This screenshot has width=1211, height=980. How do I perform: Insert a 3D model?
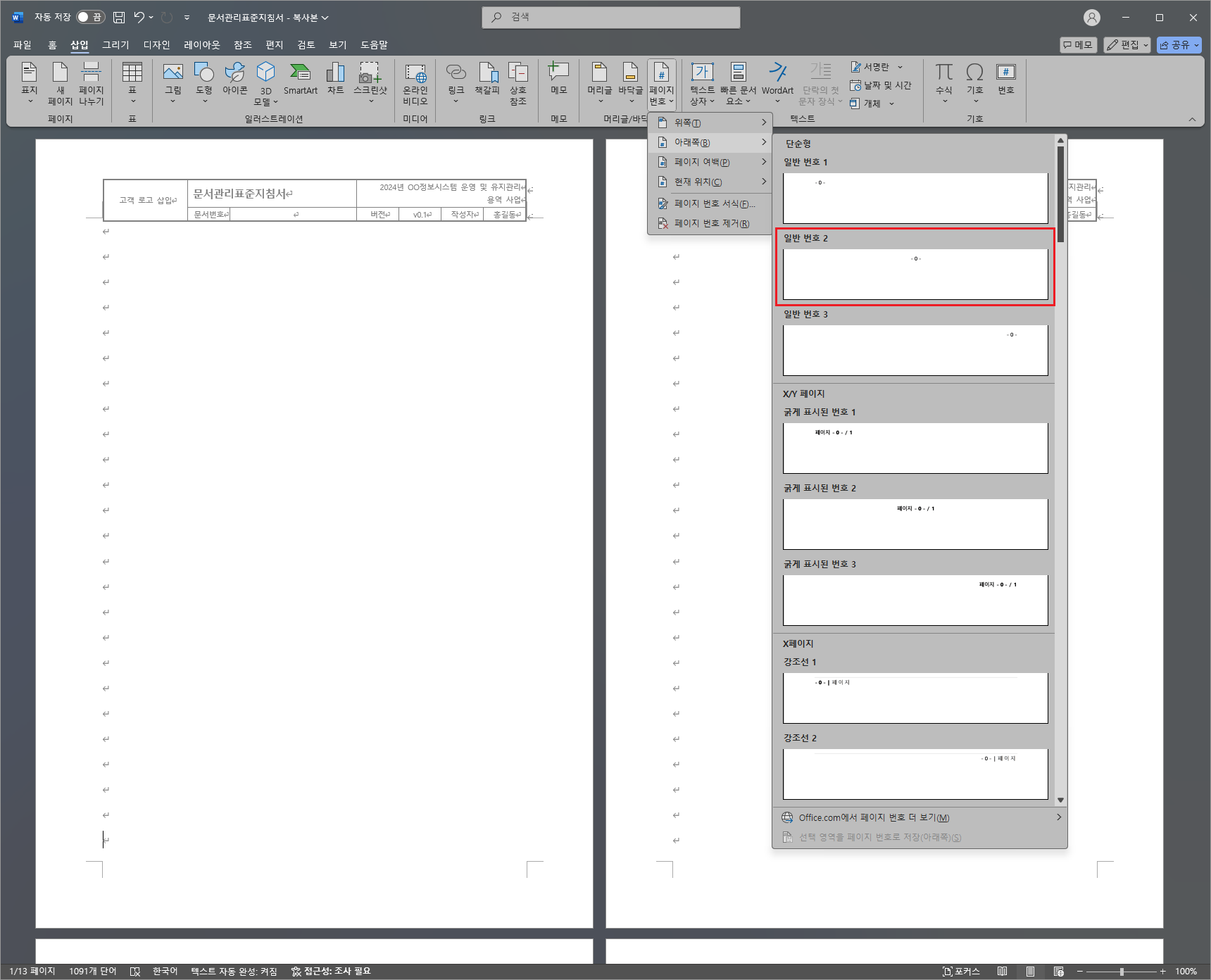(265, 83)
